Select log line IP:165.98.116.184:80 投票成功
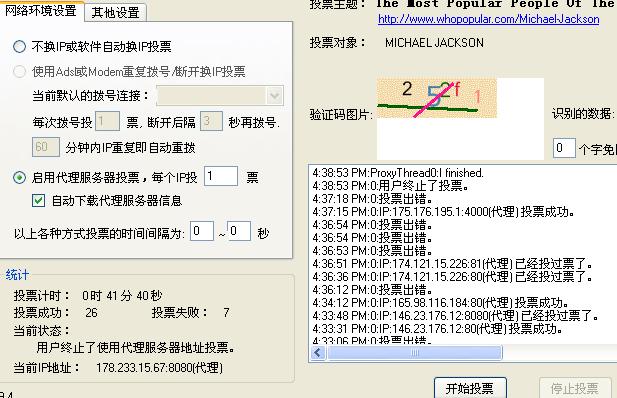617x398 pixels. tap(440, 303)
